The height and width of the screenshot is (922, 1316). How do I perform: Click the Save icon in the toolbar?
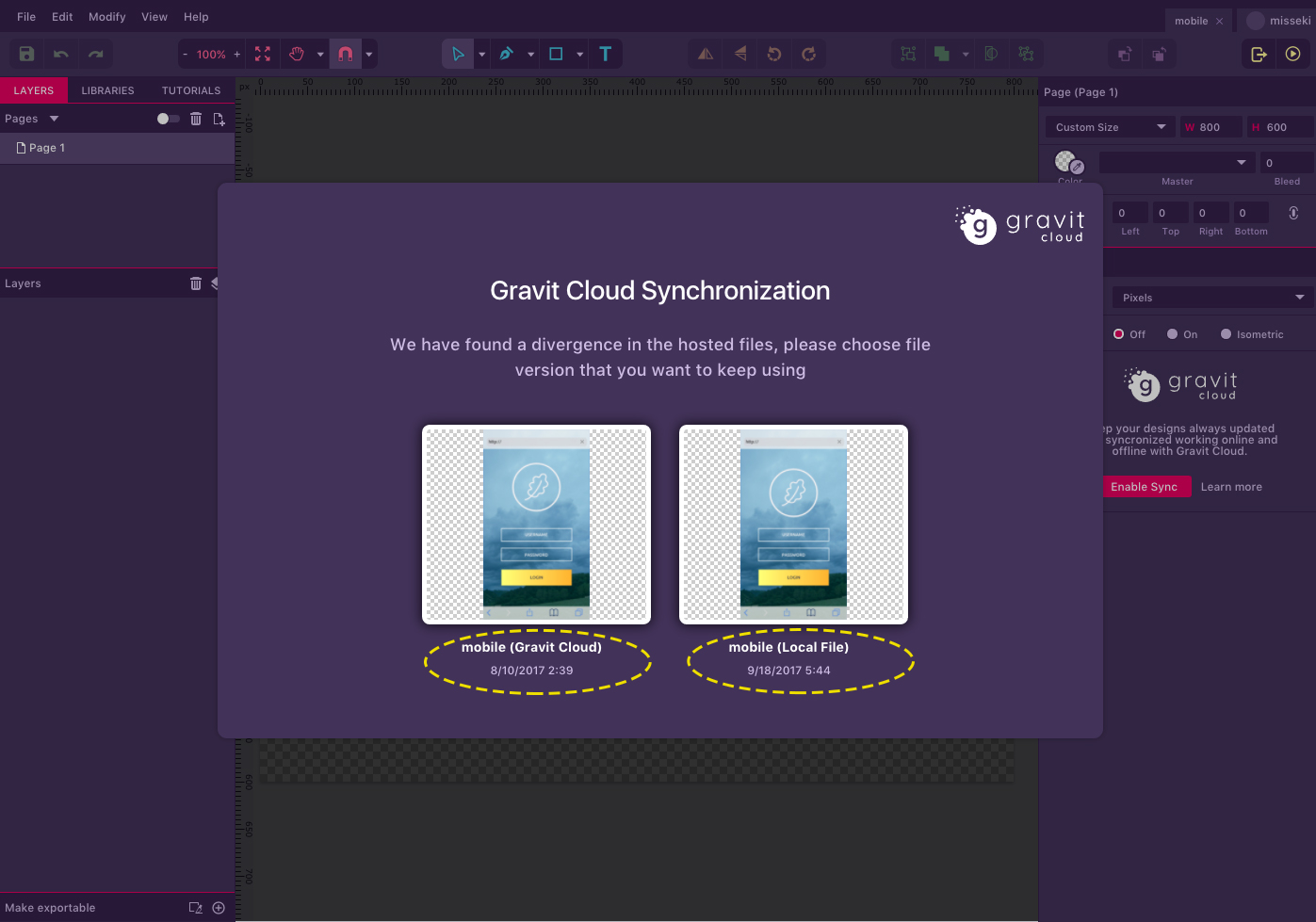coord(26,54)
